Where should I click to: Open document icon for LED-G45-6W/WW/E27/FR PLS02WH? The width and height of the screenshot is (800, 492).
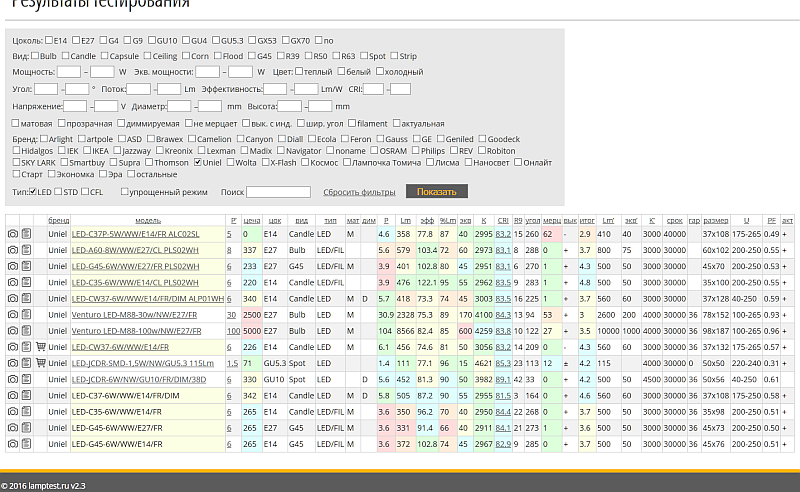point(26,266)
